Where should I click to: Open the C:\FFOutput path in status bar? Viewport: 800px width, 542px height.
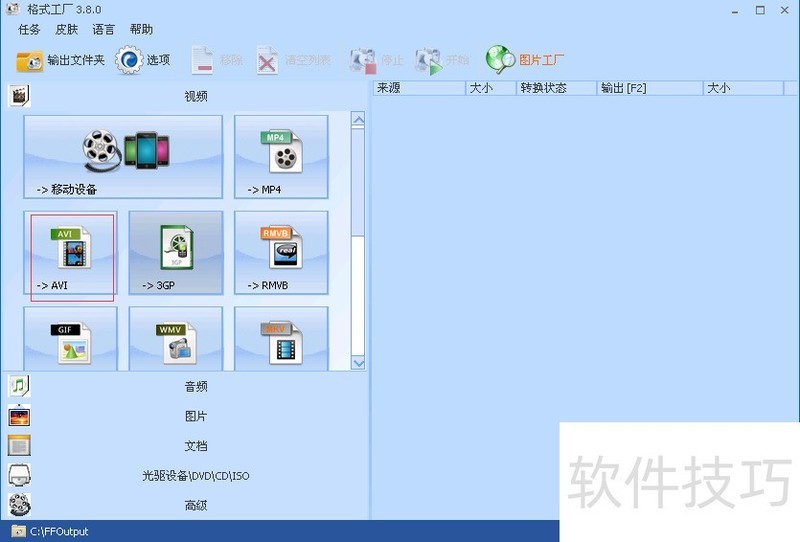[x=59, y=531]
